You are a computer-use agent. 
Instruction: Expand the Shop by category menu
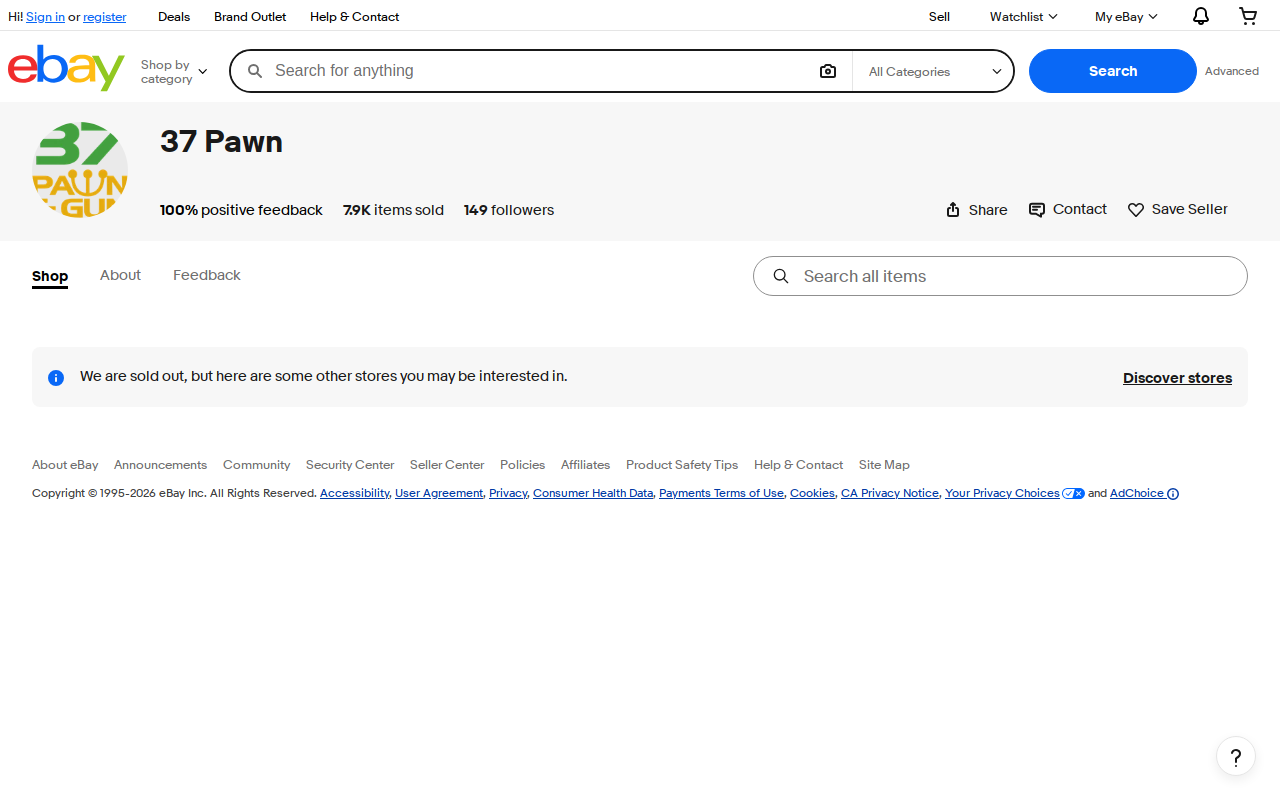tap(174, 72)
